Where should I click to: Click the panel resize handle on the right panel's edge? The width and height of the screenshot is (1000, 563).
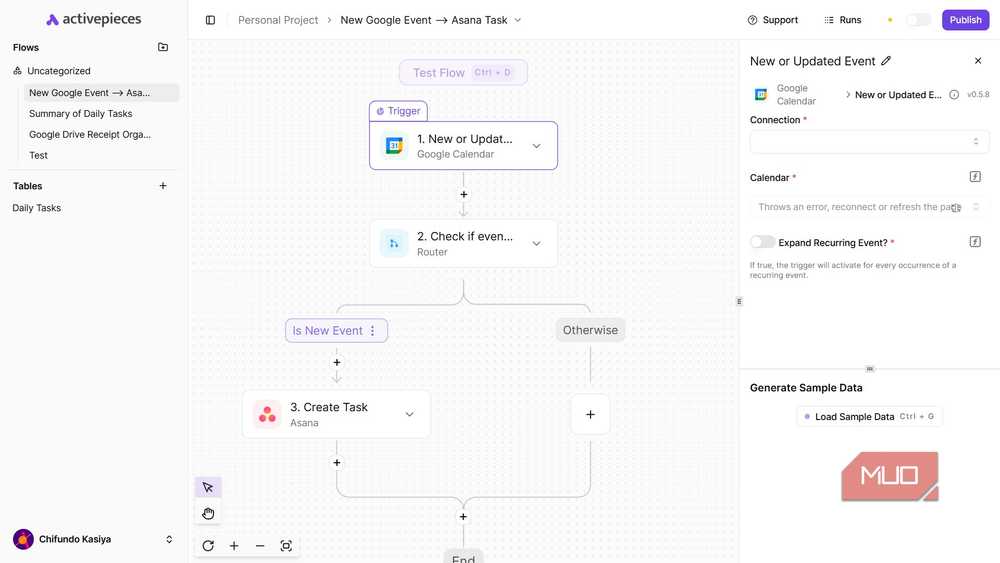(739, 301)
